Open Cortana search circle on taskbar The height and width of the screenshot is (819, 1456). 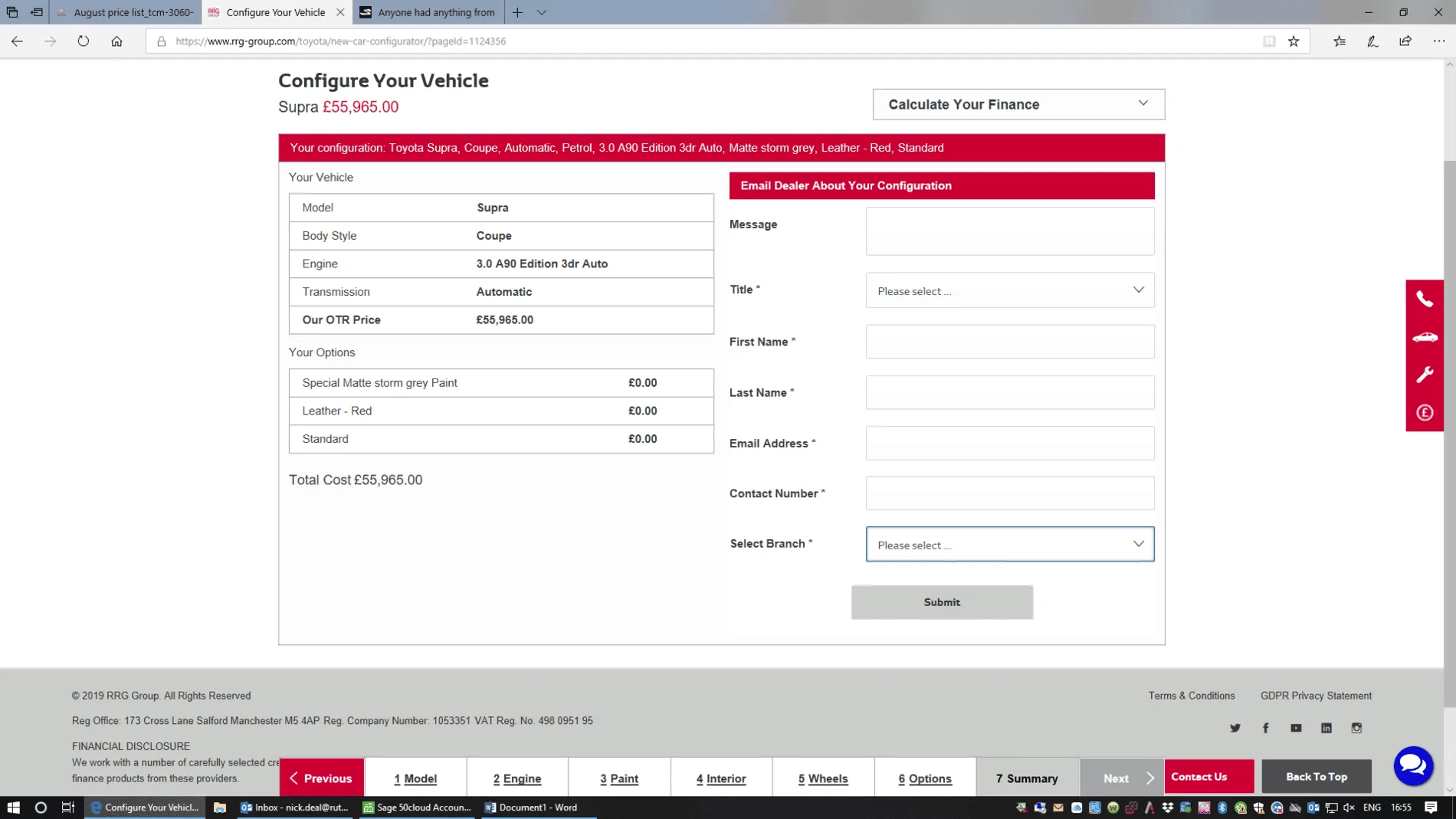[x=41, y=807]
